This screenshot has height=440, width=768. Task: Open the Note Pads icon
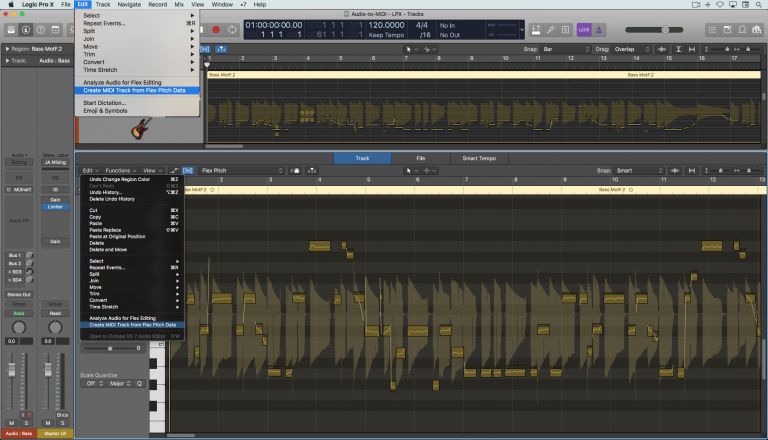(727, 30)
